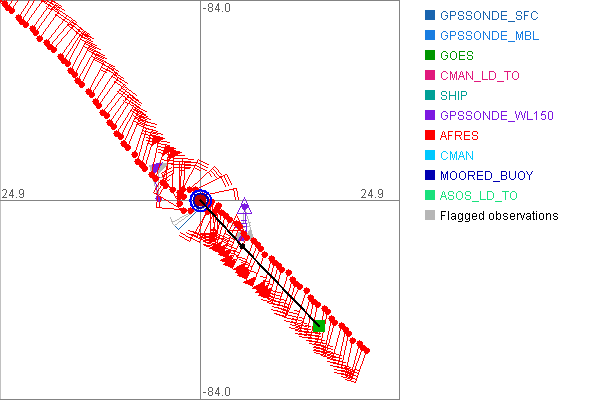The image size is (600, 400).
Task: Click the green GOES legend swatch
Action: [430, 56]
